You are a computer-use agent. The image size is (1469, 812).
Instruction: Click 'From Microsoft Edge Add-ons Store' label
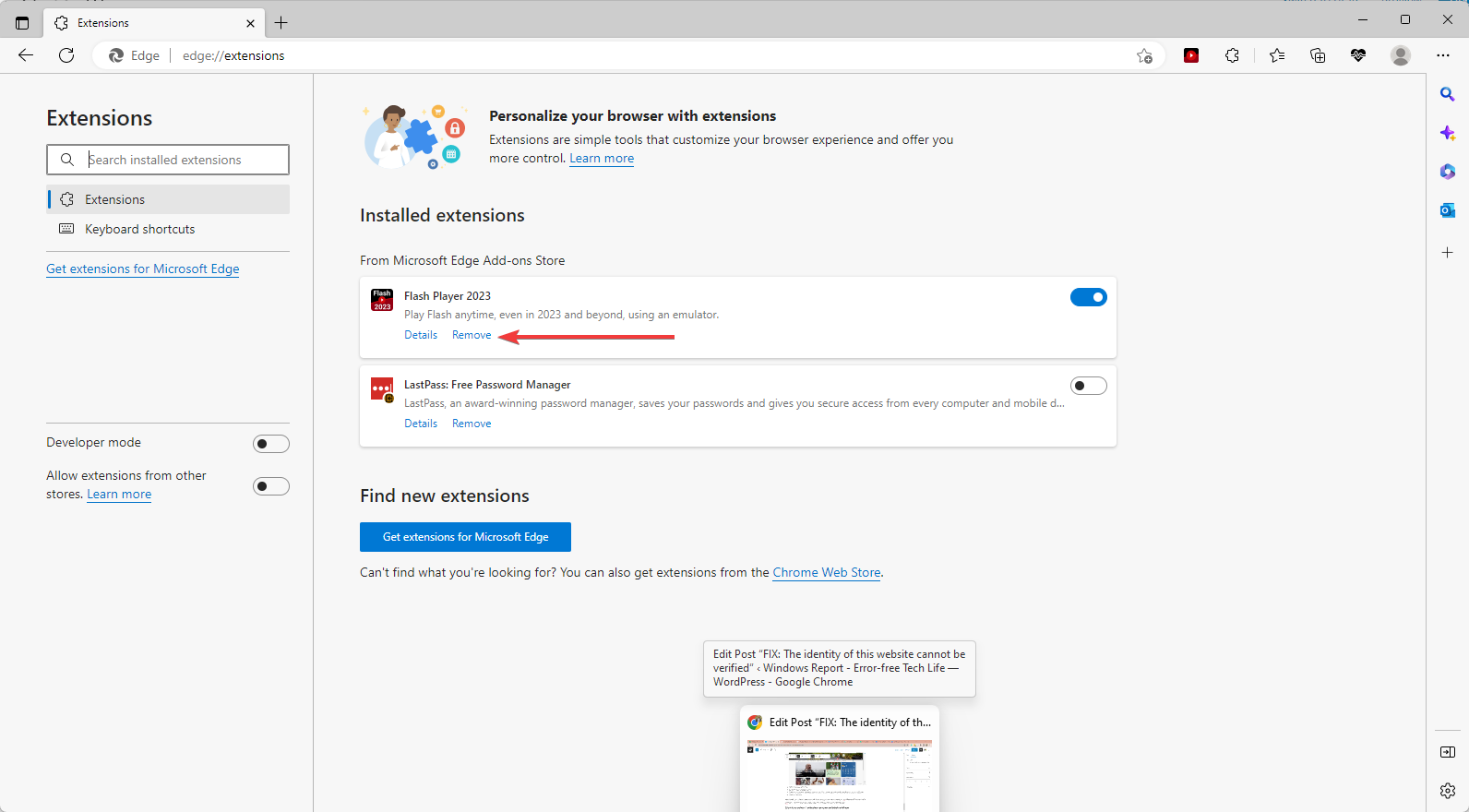pos(462,260)
